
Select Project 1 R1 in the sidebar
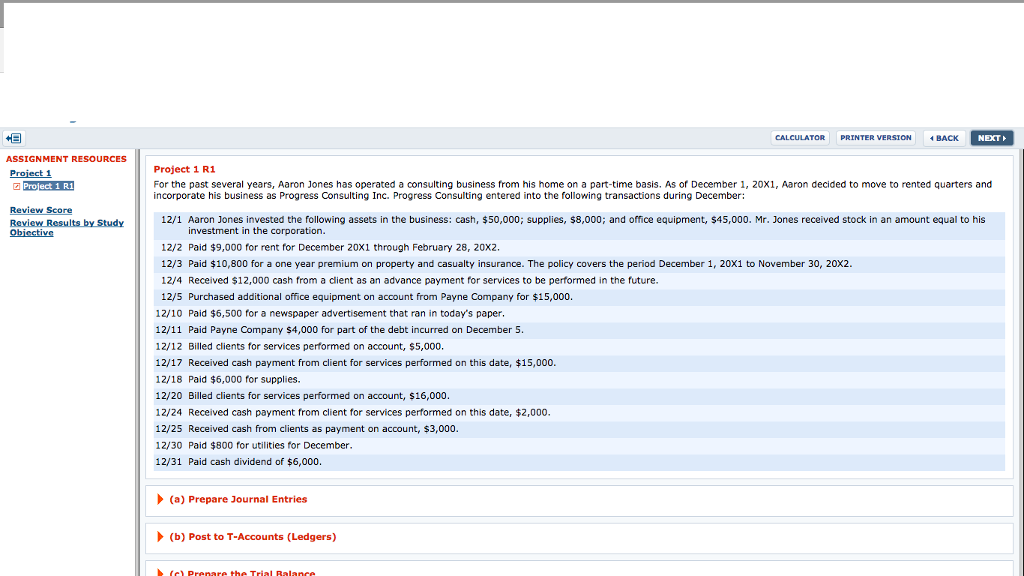click(49, 185)
